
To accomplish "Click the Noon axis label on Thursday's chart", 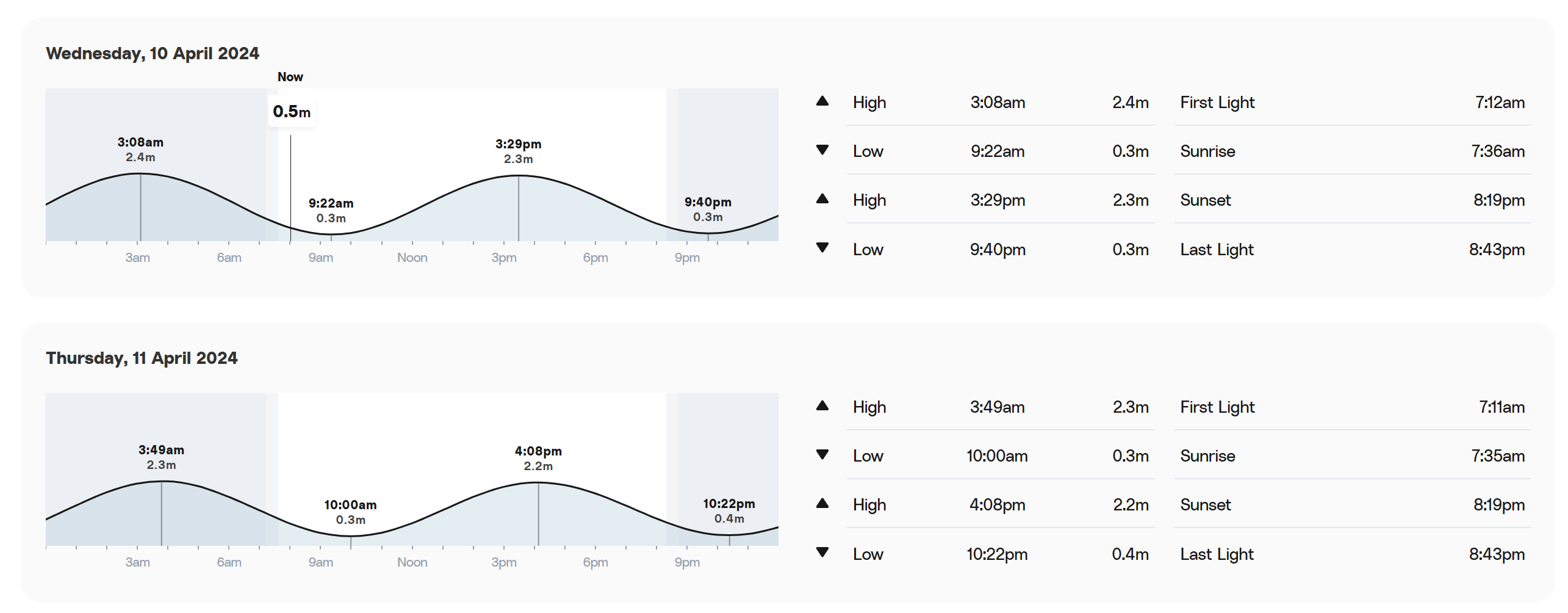I will click(412, 562).
